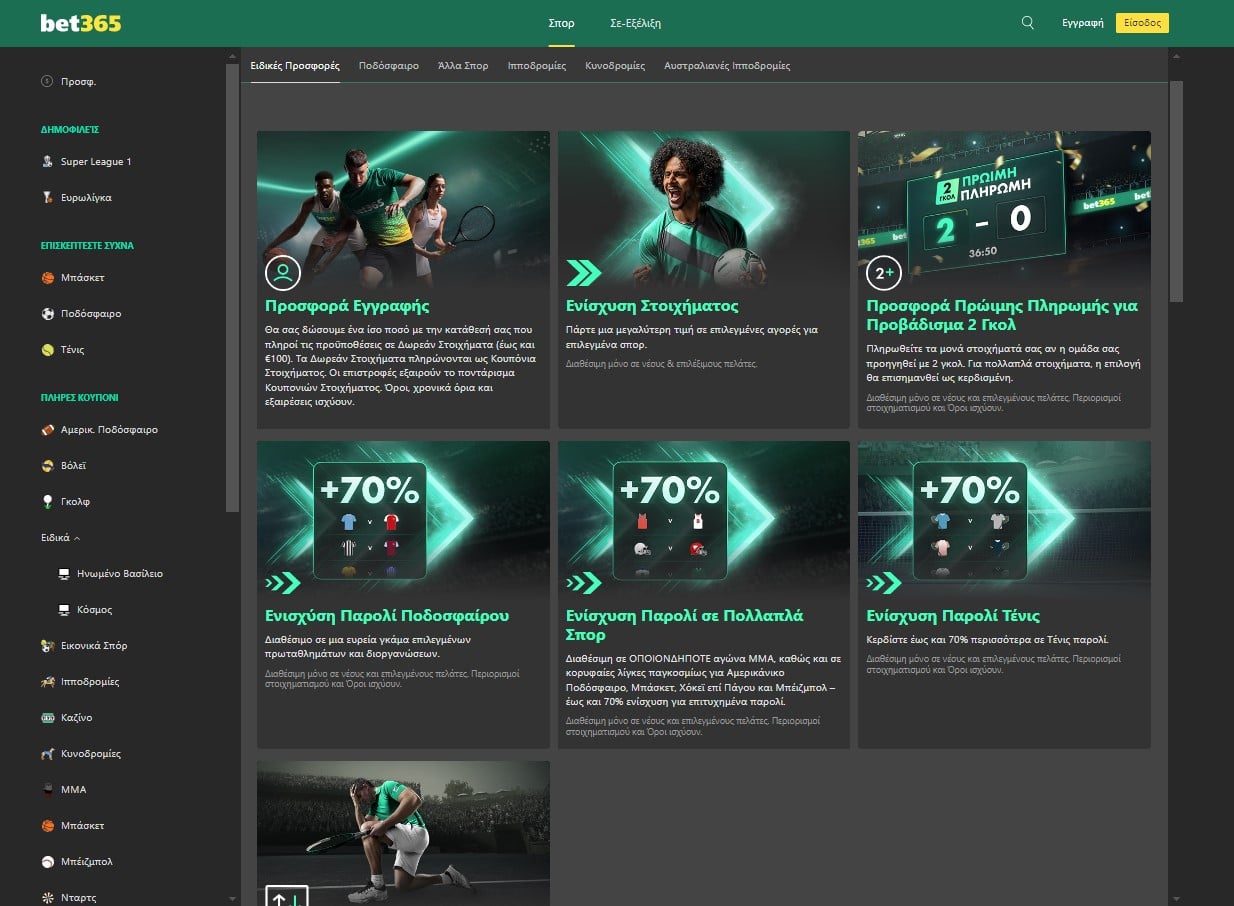
Task: Click the Μπάσκετ basketball icon under frequently visited
Action: (x=47, y=278)
